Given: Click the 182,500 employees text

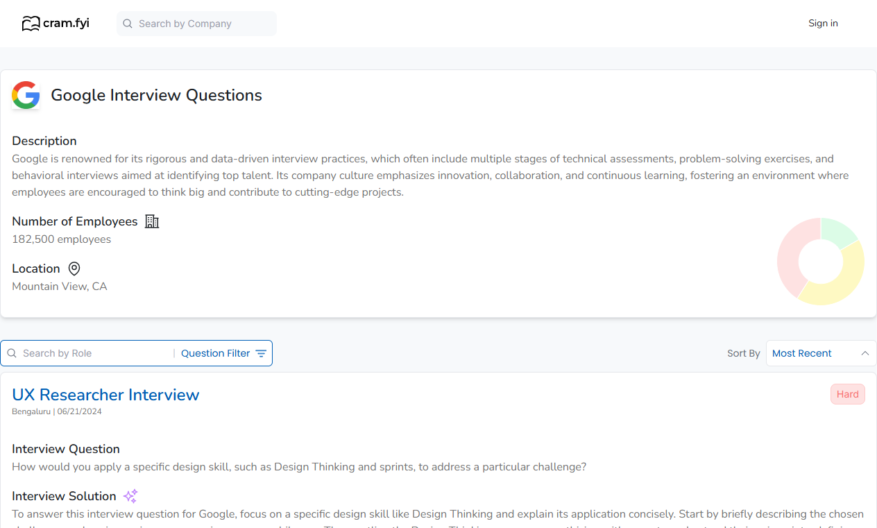Looking at the screenshot, I should [62, 239].
